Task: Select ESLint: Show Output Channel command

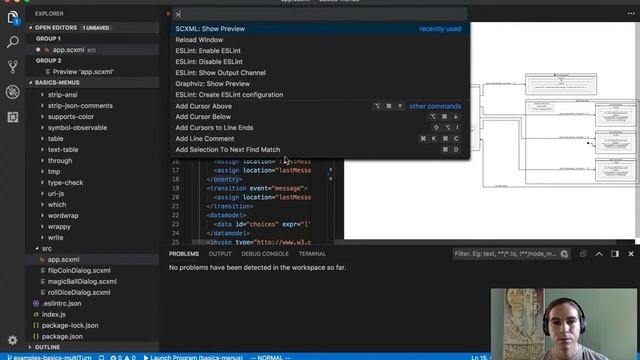Action: (320, 73)
